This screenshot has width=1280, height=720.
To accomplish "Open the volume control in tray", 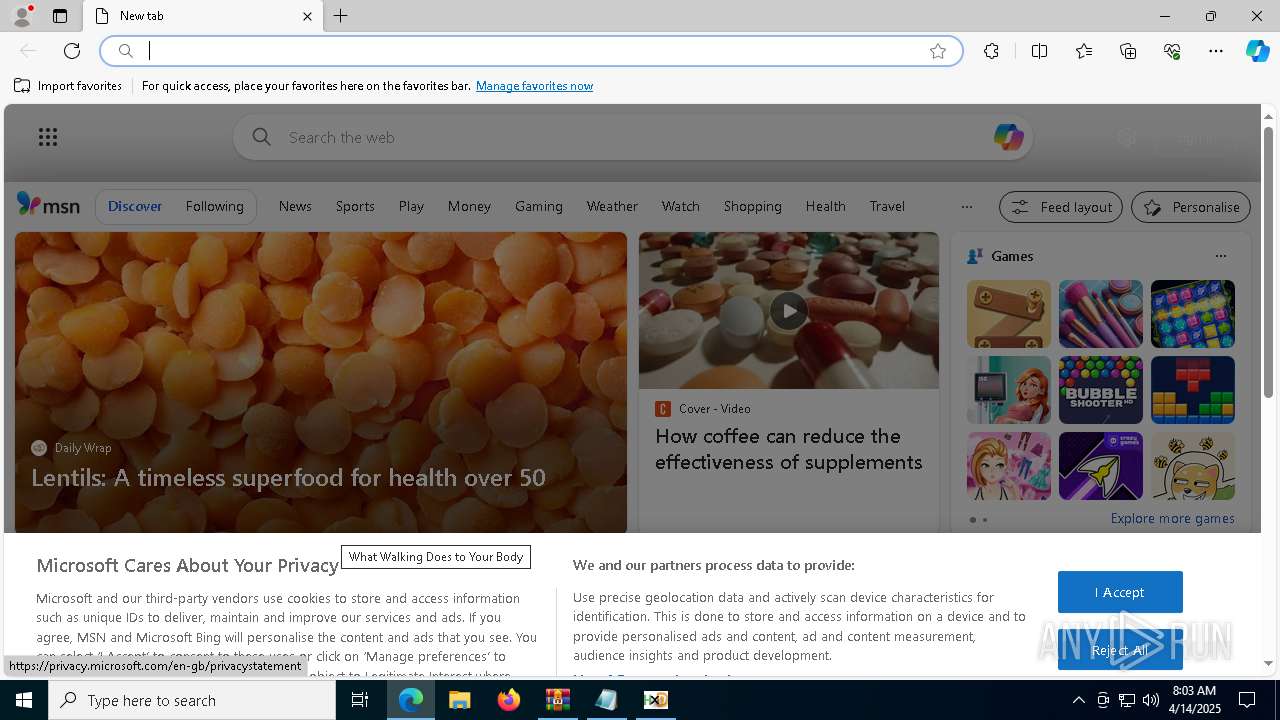I will tap(1151, 700).
